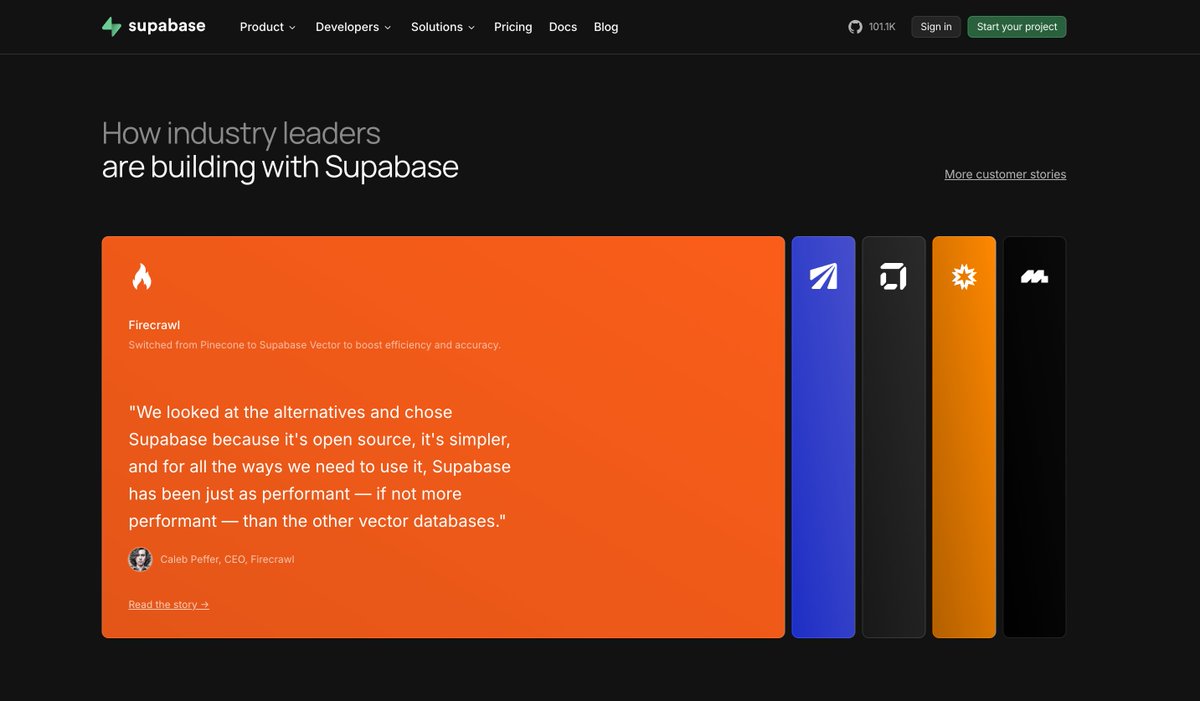Expand the Solutions menu
The height and width of the screenshot is (701, 1200).
[x=443, y=27]
